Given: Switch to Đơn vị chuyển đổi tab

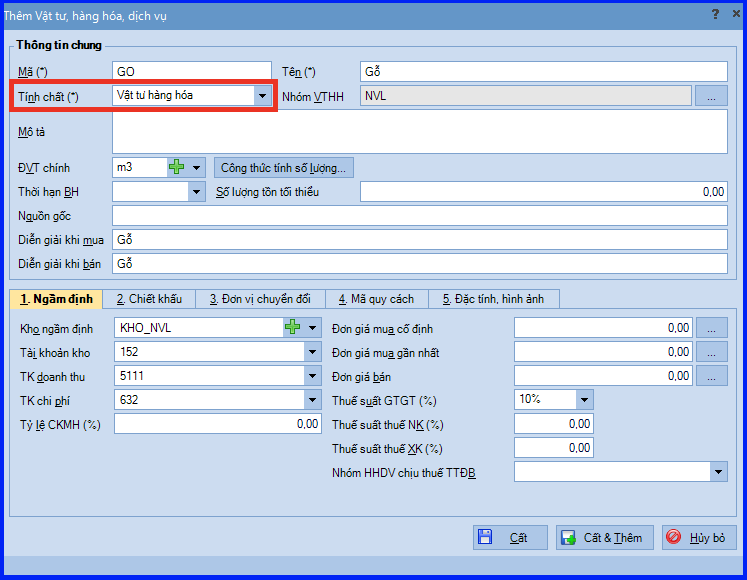Looking at the screenshot, I should [260, 299].
